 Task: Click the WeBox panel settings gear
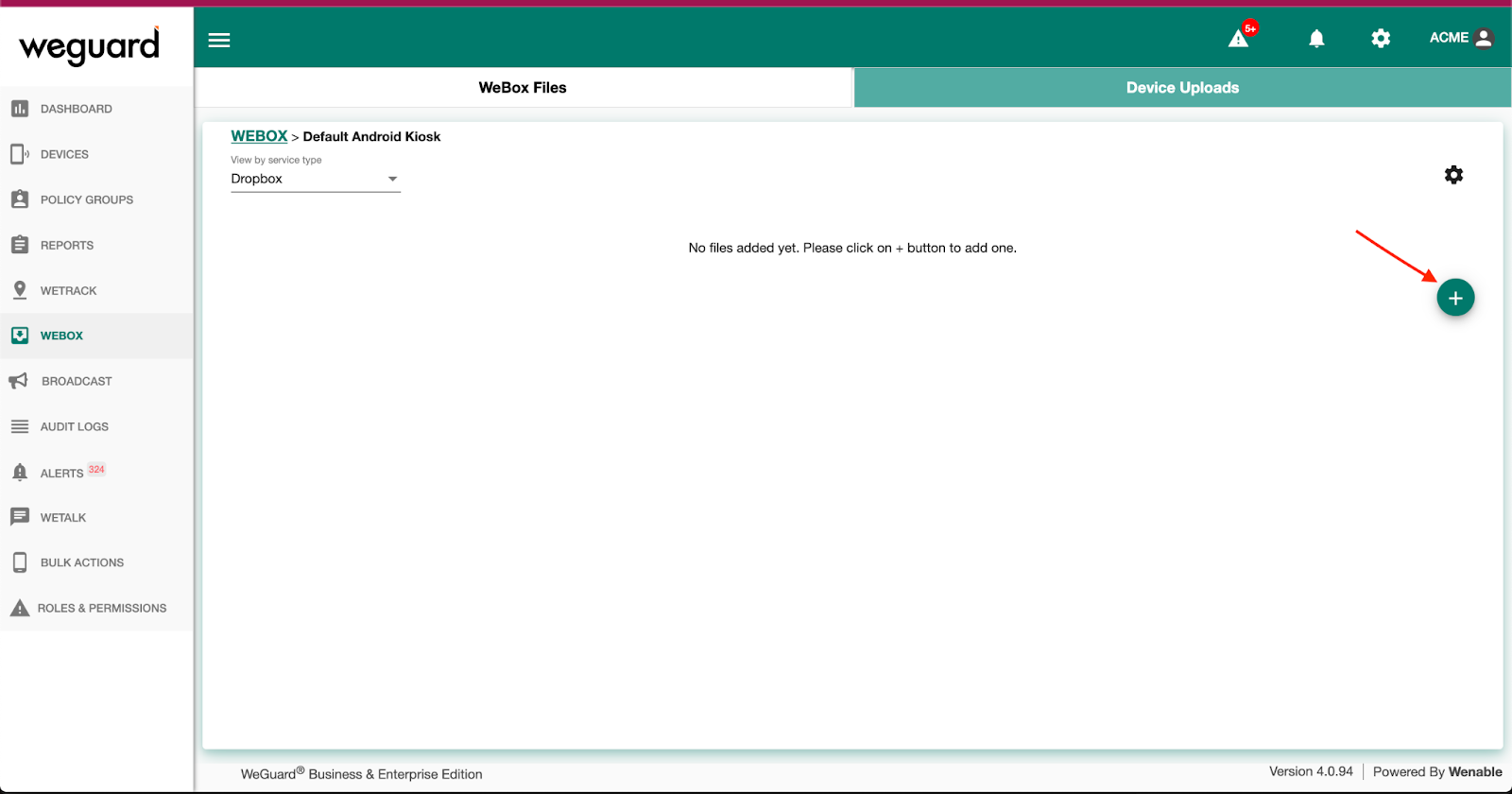[1453, 175]
